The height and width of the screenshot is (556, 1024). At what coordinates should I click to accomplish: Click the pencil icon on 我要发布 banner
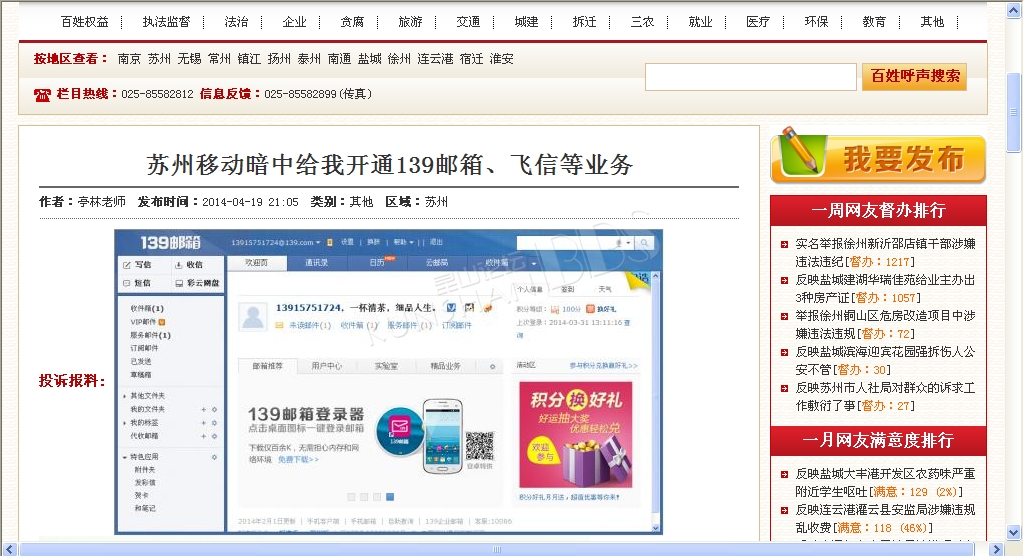point(801,150)
